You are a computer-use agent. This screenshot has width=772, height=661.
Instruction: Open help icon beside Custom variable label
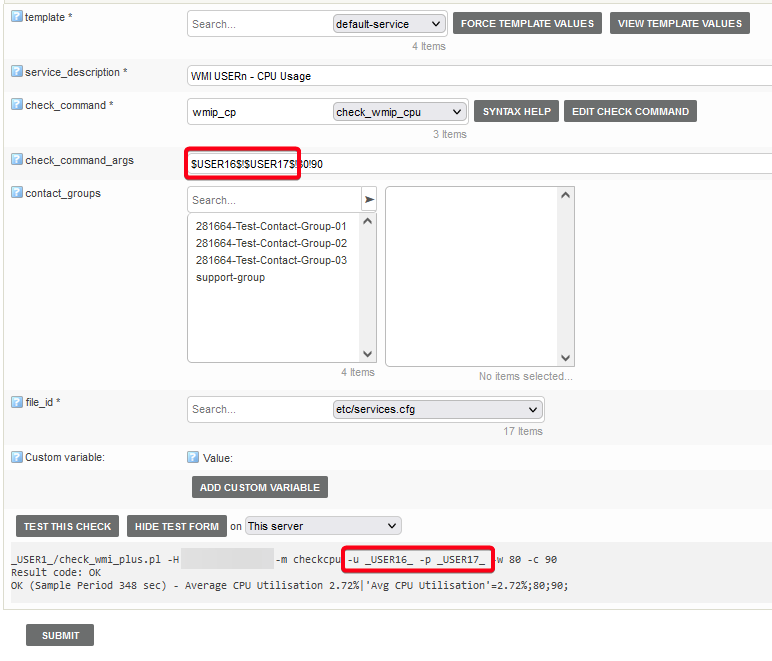click(17, 457)
